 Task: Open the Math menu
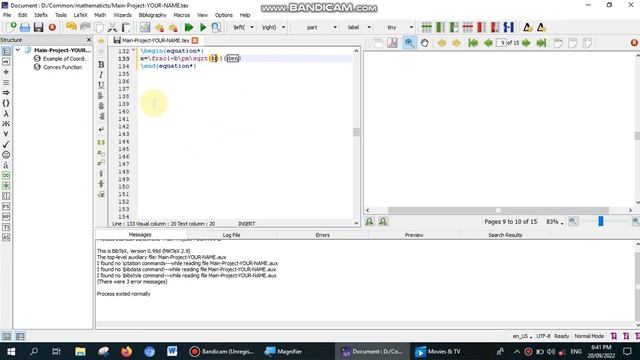[x=100, y=15]
